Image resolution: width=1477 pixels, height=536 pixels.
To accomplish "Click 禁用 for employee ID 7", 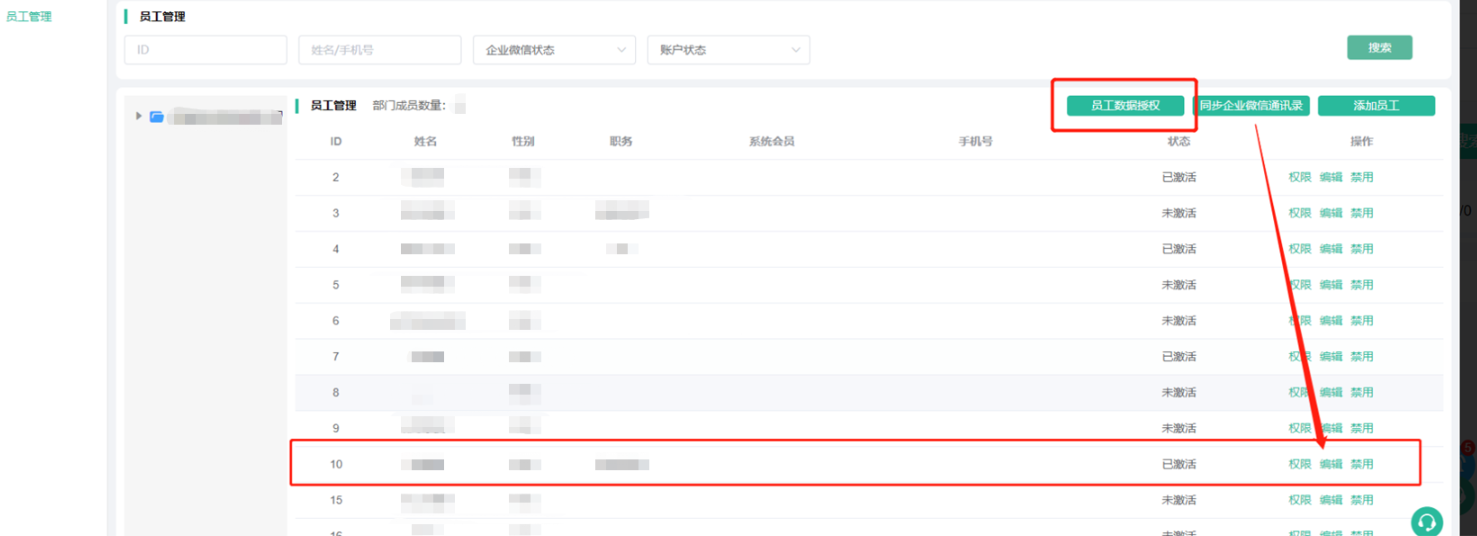I will (1362, 357).
